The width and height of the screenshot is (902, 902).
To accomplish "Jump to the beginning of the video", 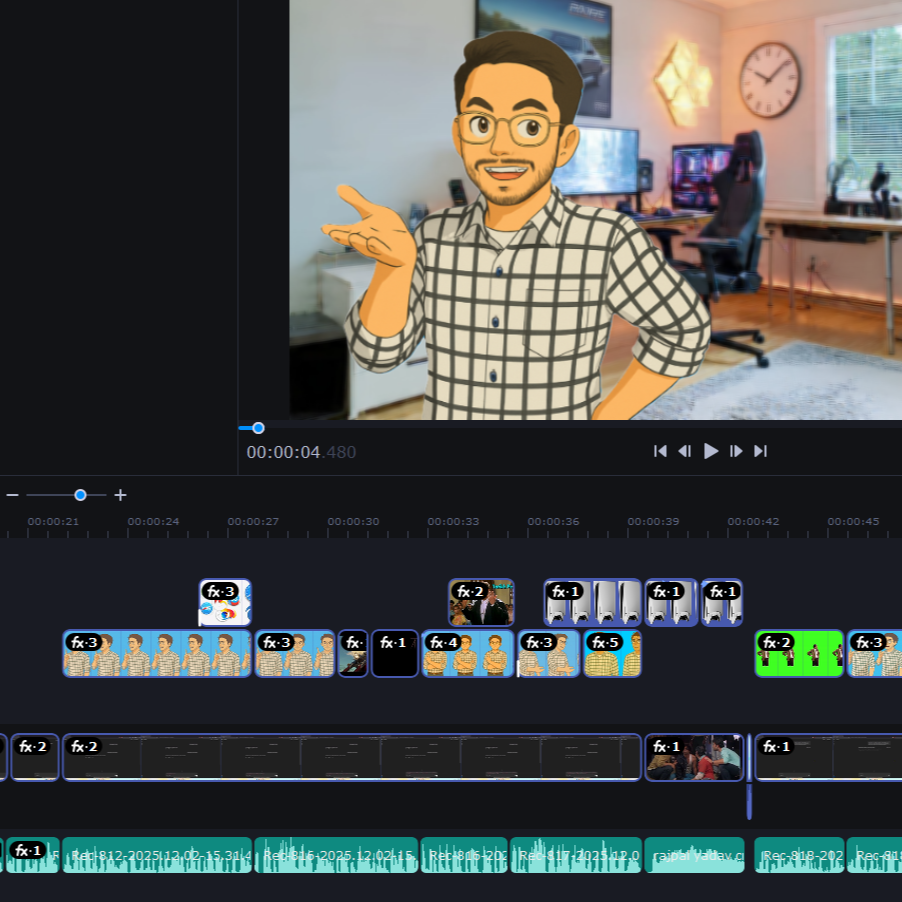I will coord(660,452).
